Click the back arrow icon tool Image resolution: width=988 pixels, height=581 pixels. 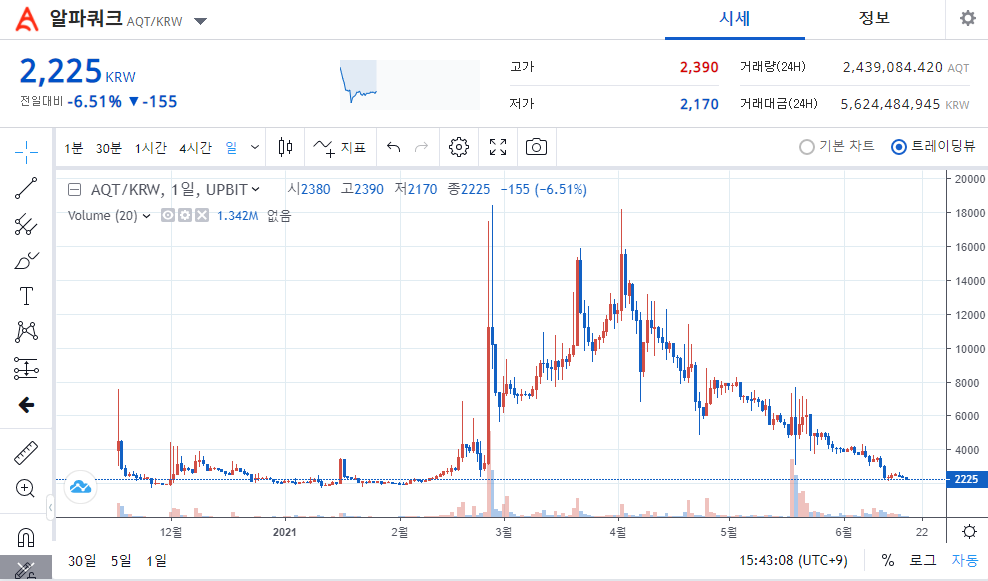pos(26,405)
